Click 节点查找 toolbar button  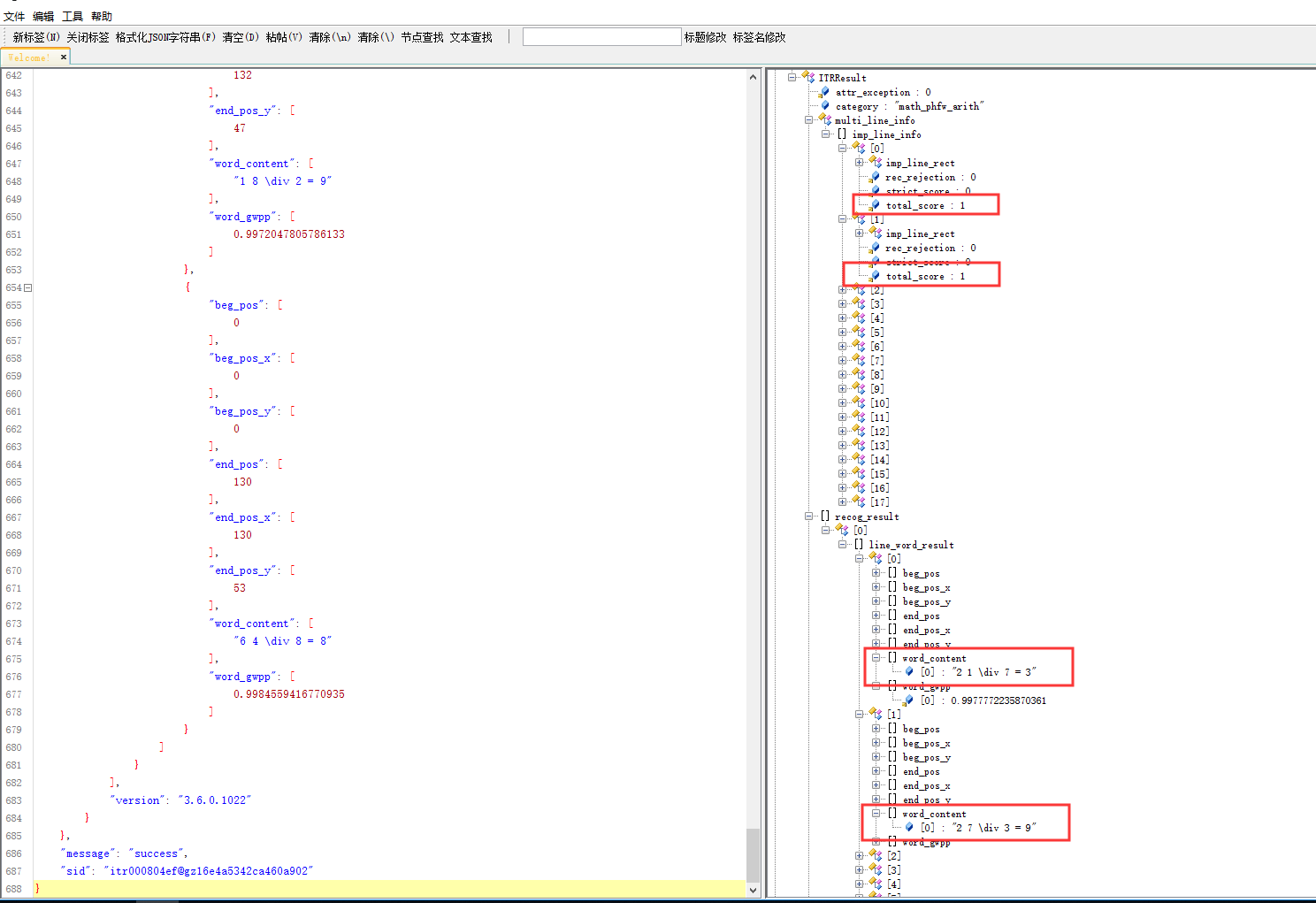coord(423,37)
